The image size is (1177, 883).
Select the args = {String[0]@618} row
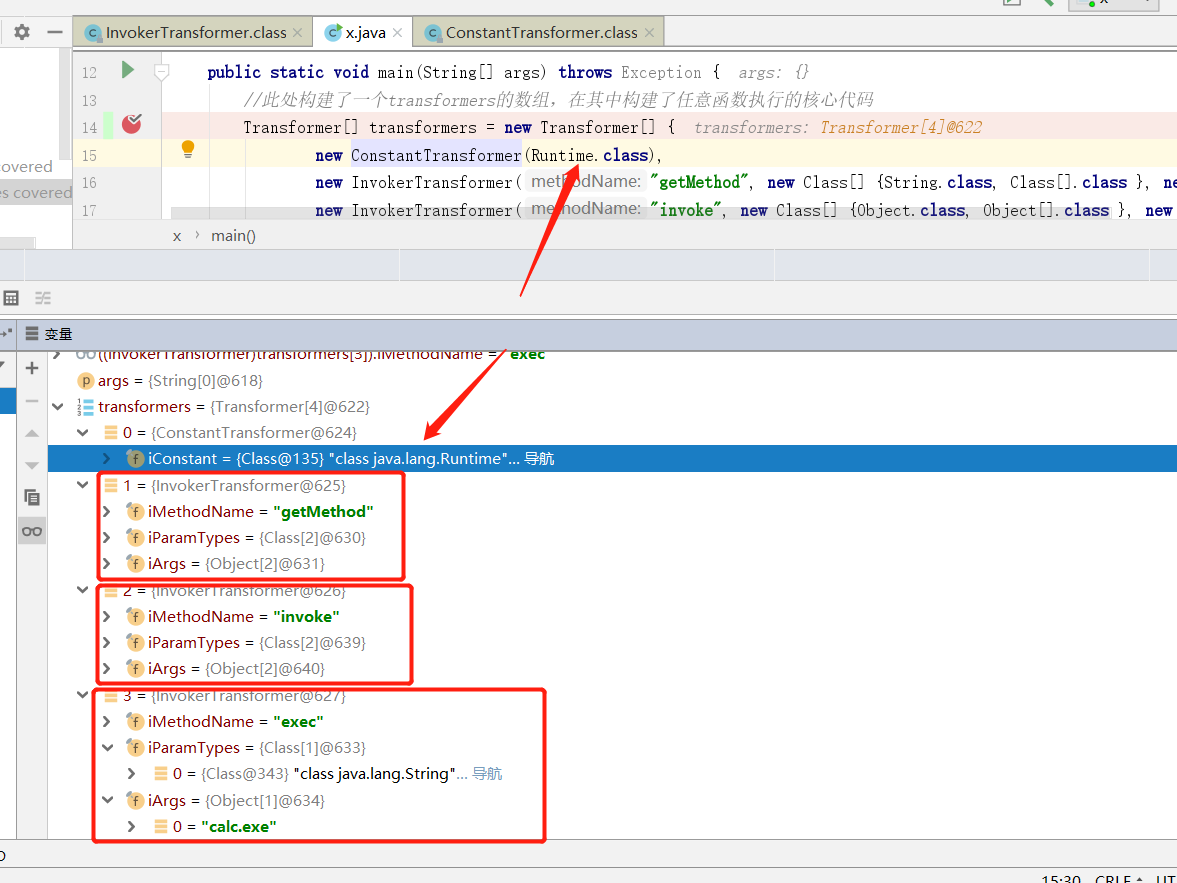612,381
